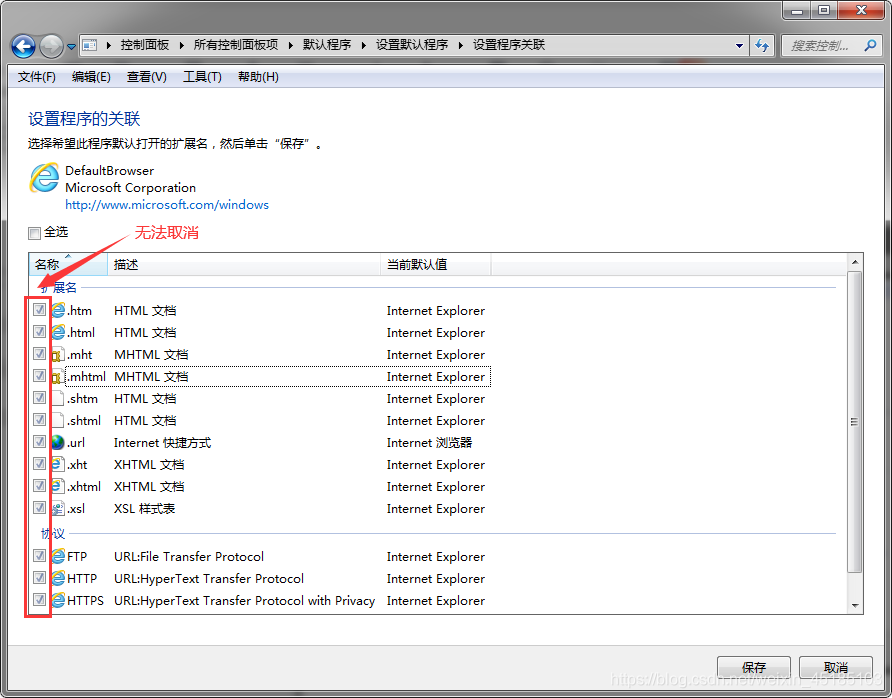Screen dimensions: 892x698
Task: Toggle the HTTP protocol checkbox
Action: click(39, 577)
